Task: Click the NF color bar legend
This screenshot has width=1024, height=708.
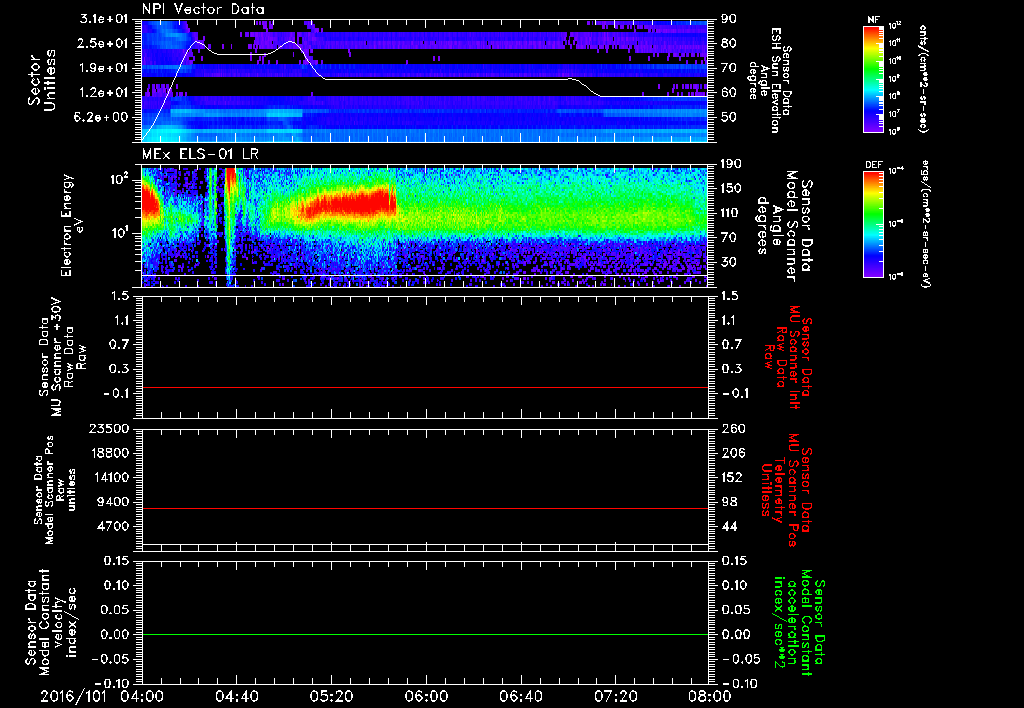Action: click(x=873, y=78)
